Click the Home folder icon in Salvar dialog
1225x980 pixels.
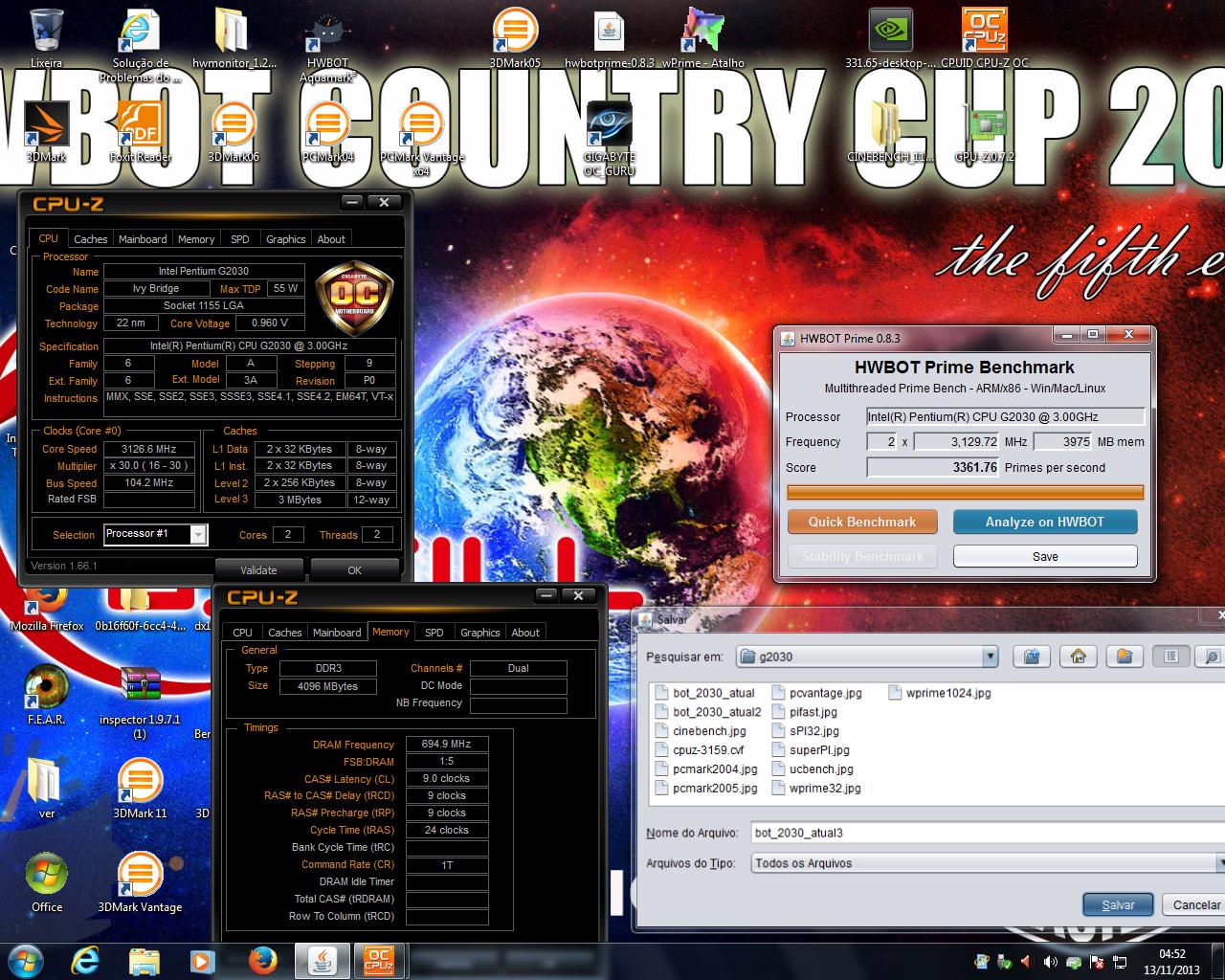pos(1079,657)
